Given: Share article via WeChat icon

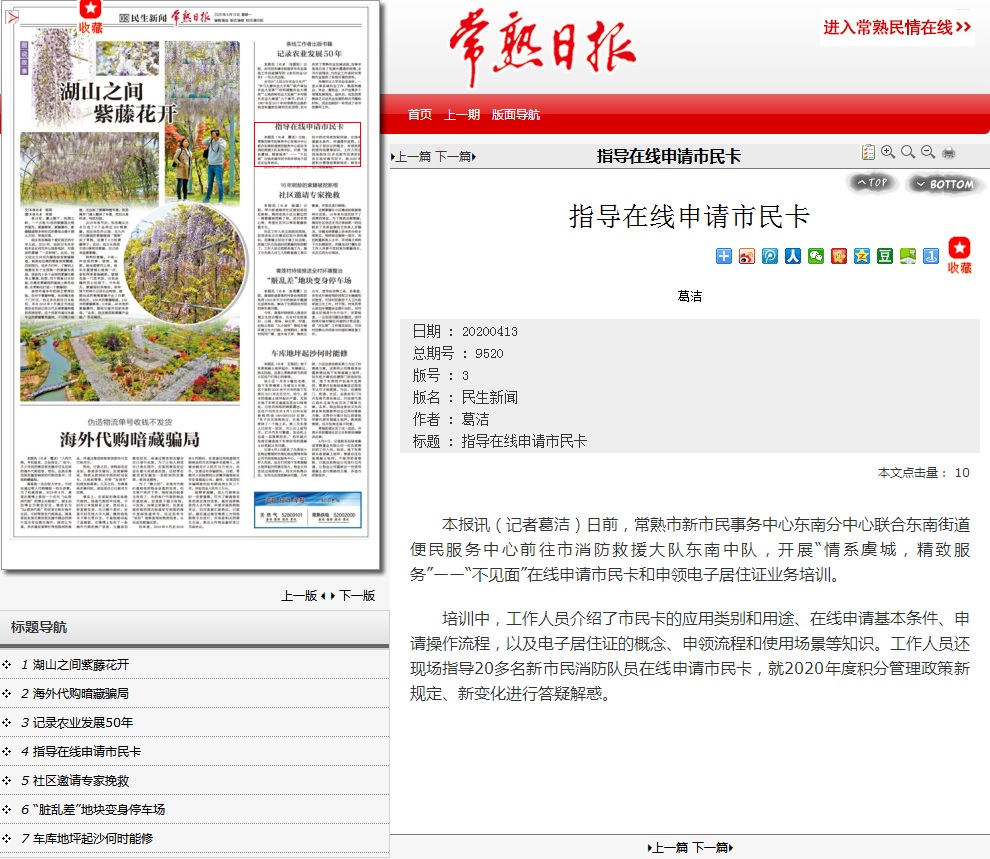Looking at the screenshot, I should pyautogui.click(x=816, y=256).
